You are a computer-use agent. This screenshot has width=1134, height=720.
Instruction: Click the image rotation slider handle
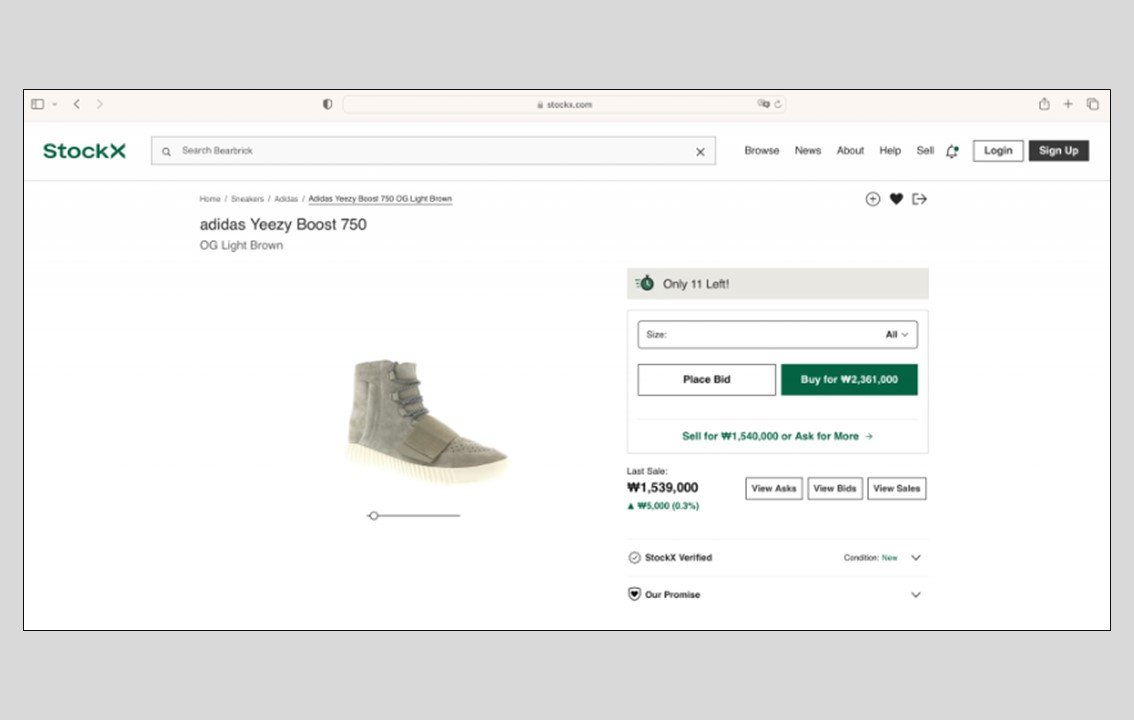373,516
